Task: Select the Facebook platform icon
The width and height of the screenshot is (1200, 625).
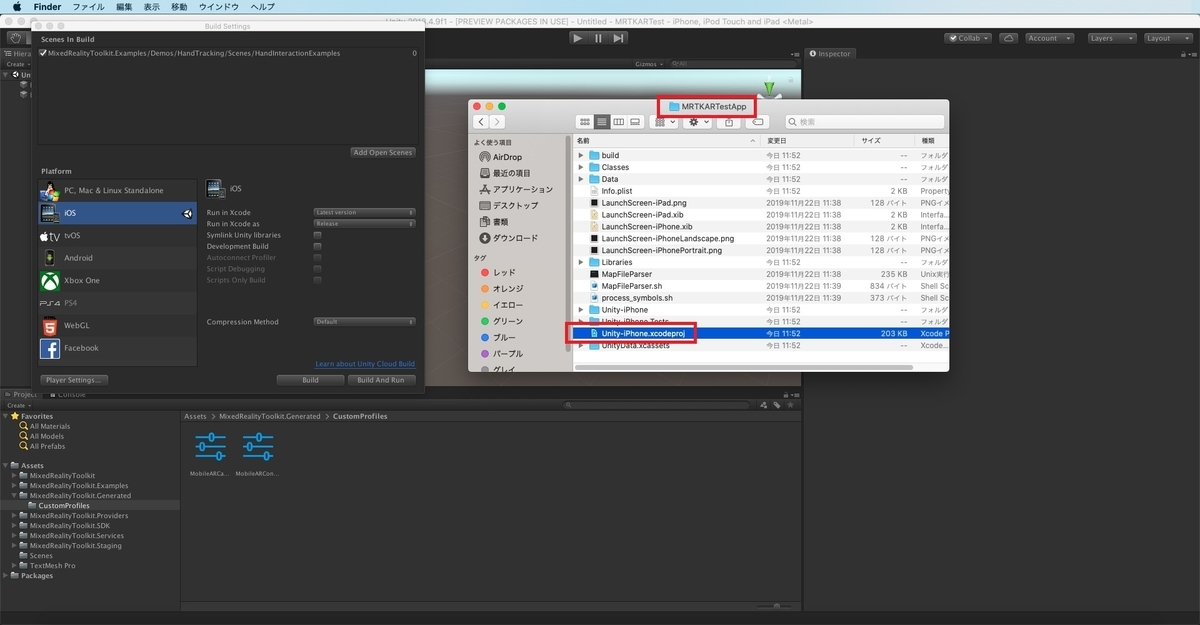Action: point(50,348)
